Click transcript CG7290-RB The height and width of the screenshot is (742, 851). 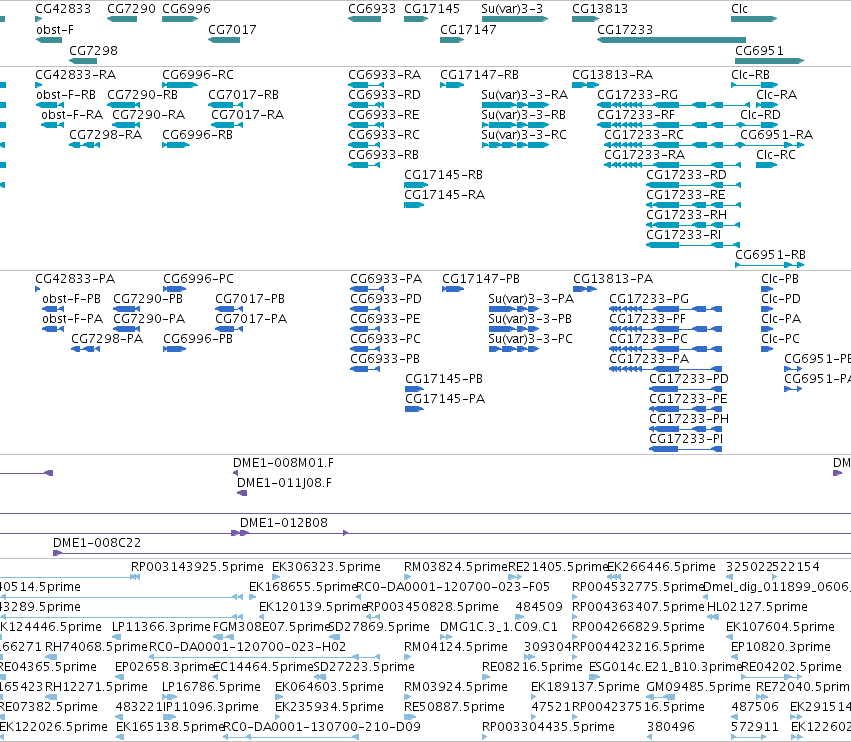pyautogui.click(x=142, y=94)
